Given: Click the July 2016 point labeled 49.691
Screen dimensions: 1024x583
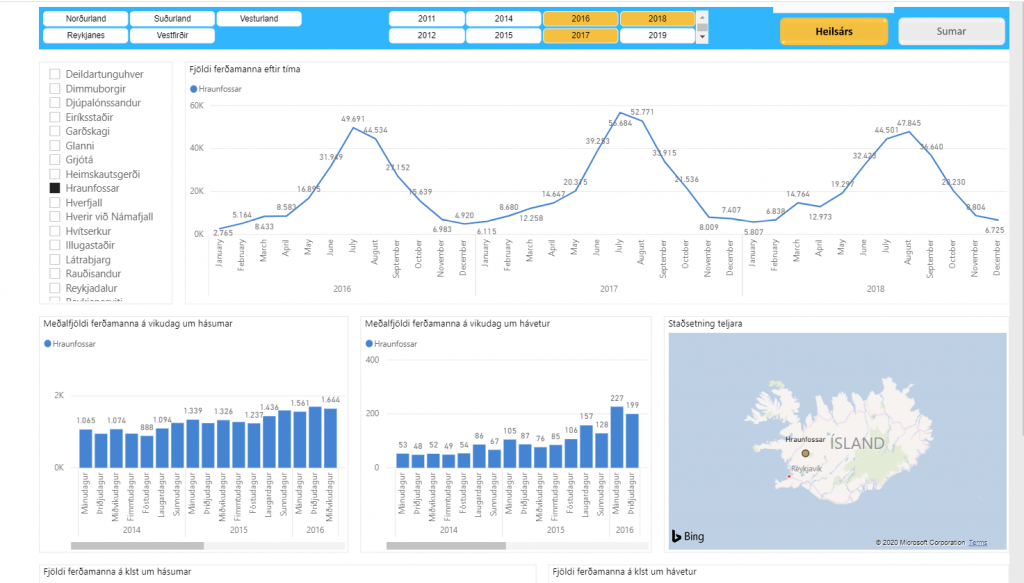Looking at the screenshot, I should pos(353,128).
